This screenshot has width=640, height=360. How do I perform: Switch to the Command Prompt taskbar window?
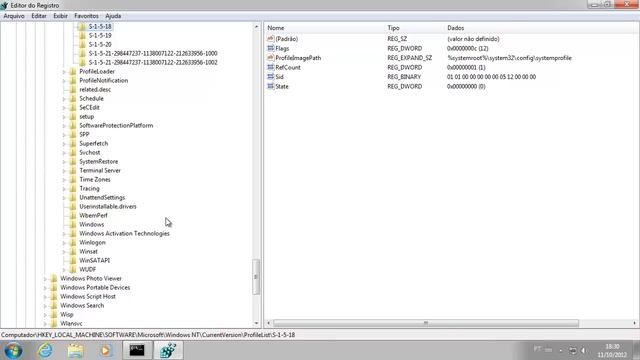pos(137,351)
